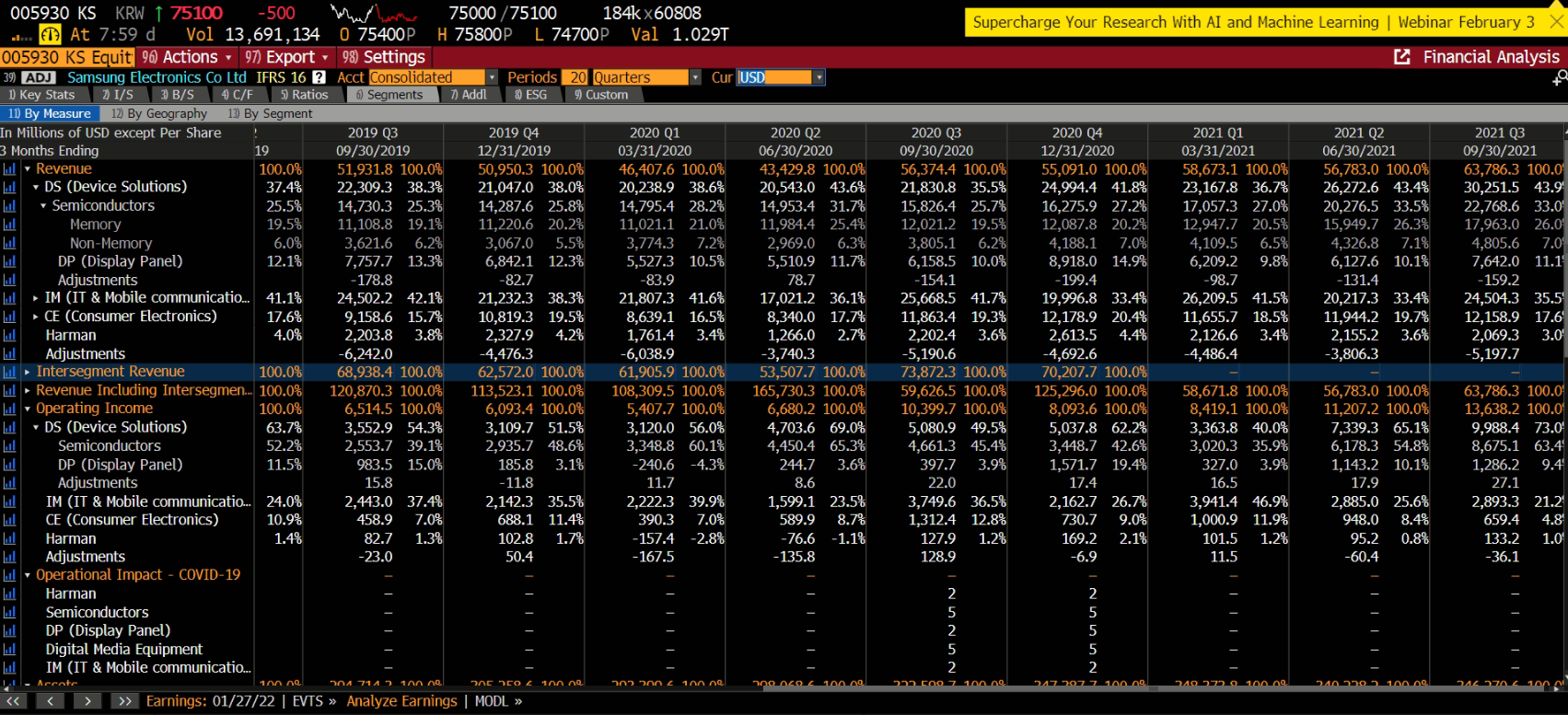Close the webinar banner with the X
Viewport: 1568px width, 715px height.
(1557, 22)
